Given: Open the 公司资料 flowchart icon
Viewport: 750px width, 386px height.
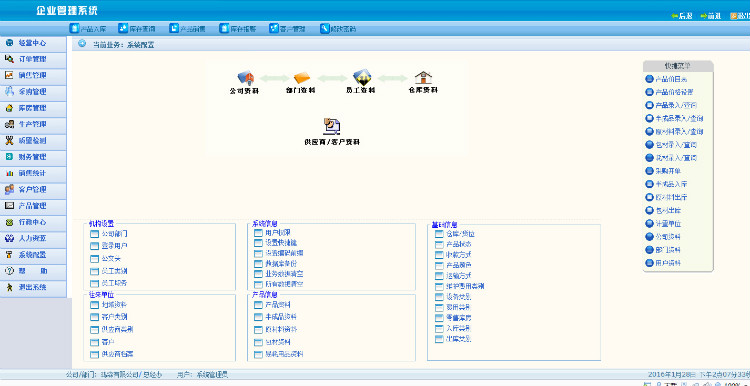Looking at the screenshot, I should 245,77.
